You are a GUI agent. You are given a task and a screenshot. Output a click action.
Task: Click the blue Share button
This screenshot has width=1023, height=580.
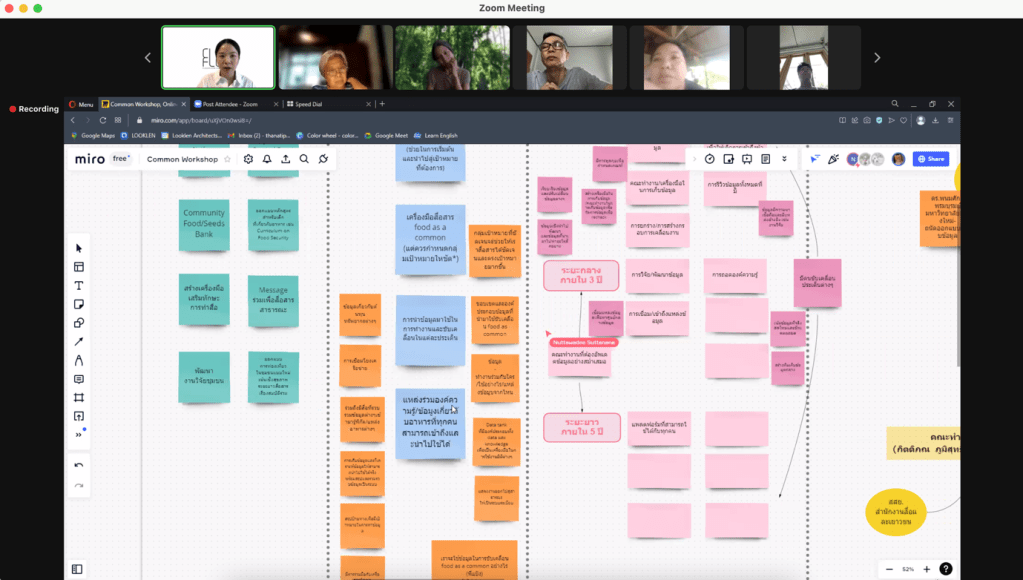(931, 159)
